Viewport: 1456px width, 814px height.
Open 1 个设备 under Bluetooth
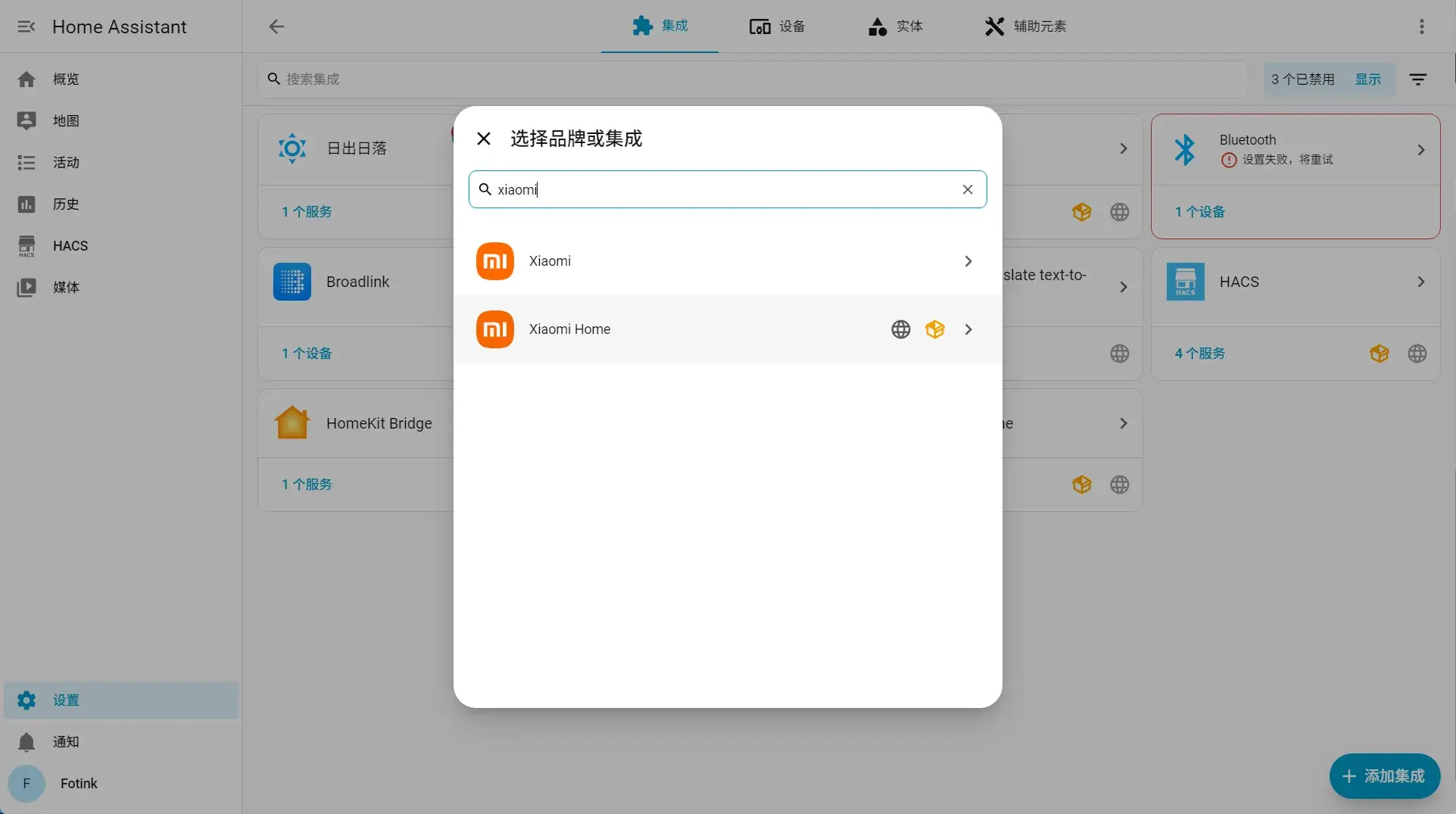1200,212
